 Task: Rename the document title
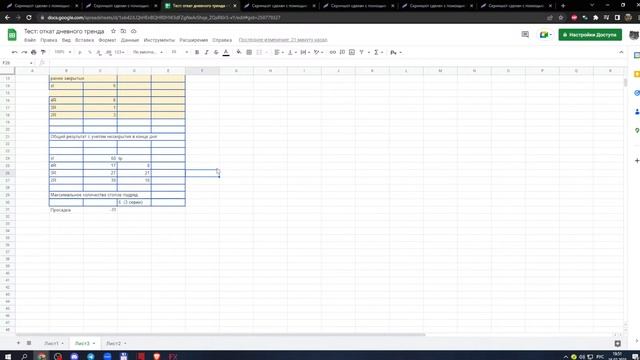pos(64,31)
